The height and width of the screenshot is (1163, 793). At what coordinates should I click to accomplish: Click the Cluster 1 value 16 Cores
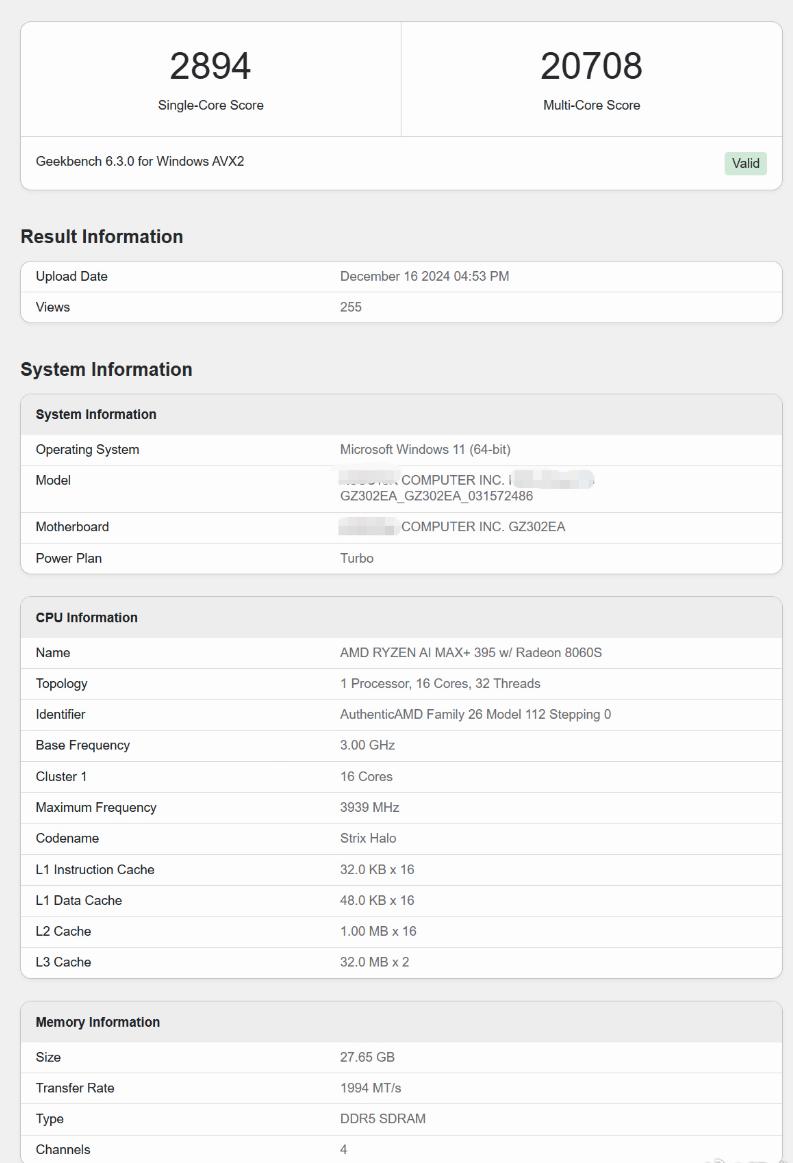pyautogui.click(x=366, y=777)
